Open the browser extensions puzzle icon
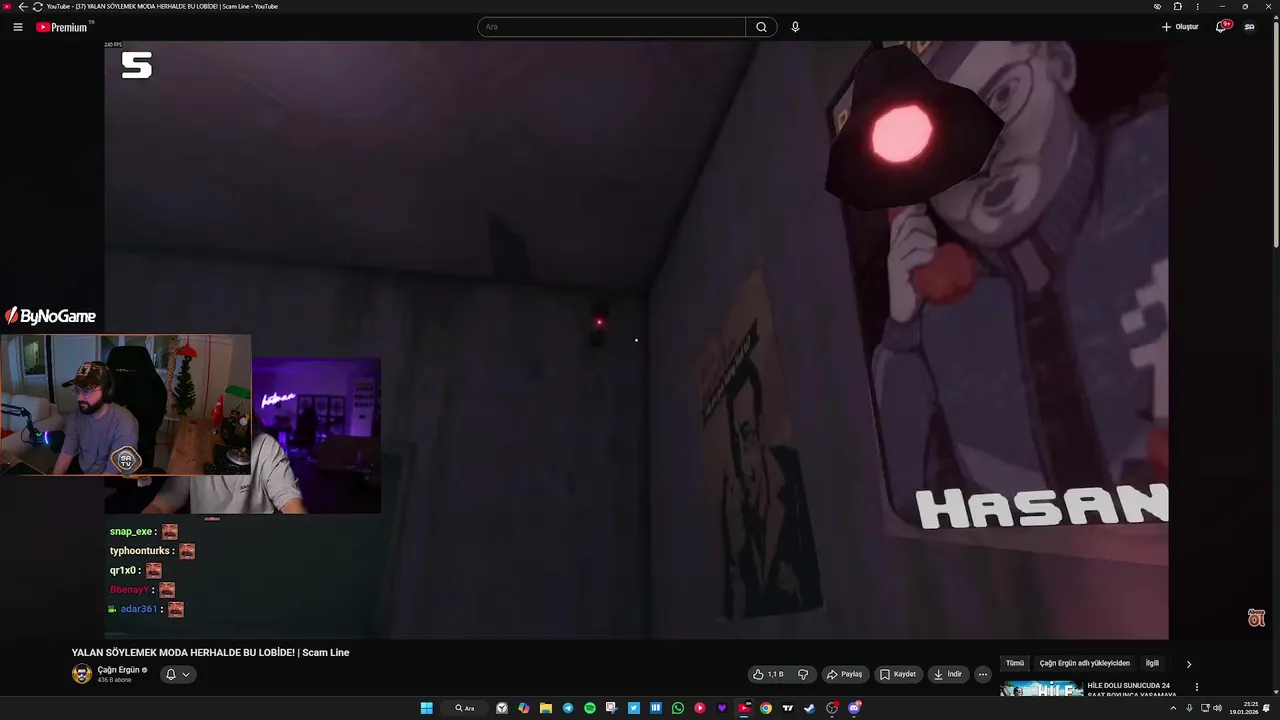Viewport: 1280px width, 720px height. coord(1178,6)
